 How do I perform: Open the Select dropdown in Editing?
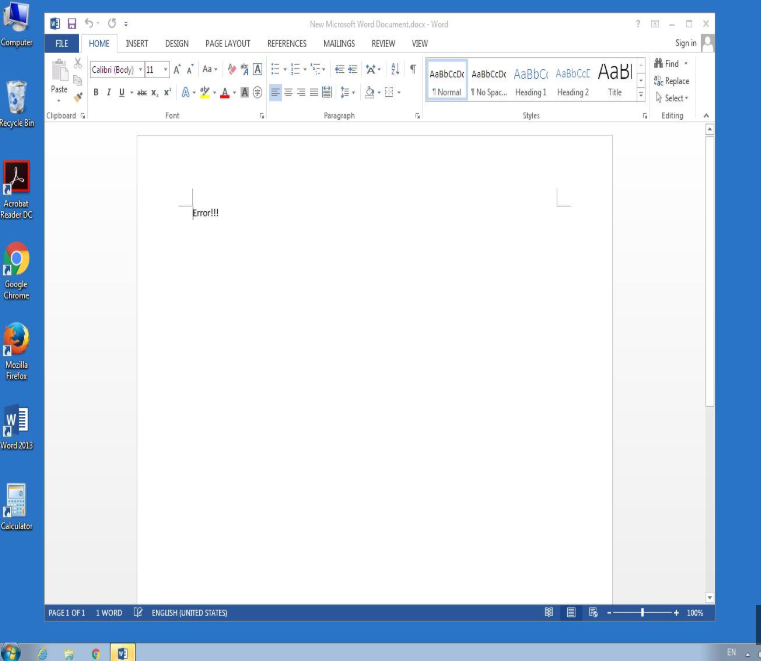pos(672,98)
